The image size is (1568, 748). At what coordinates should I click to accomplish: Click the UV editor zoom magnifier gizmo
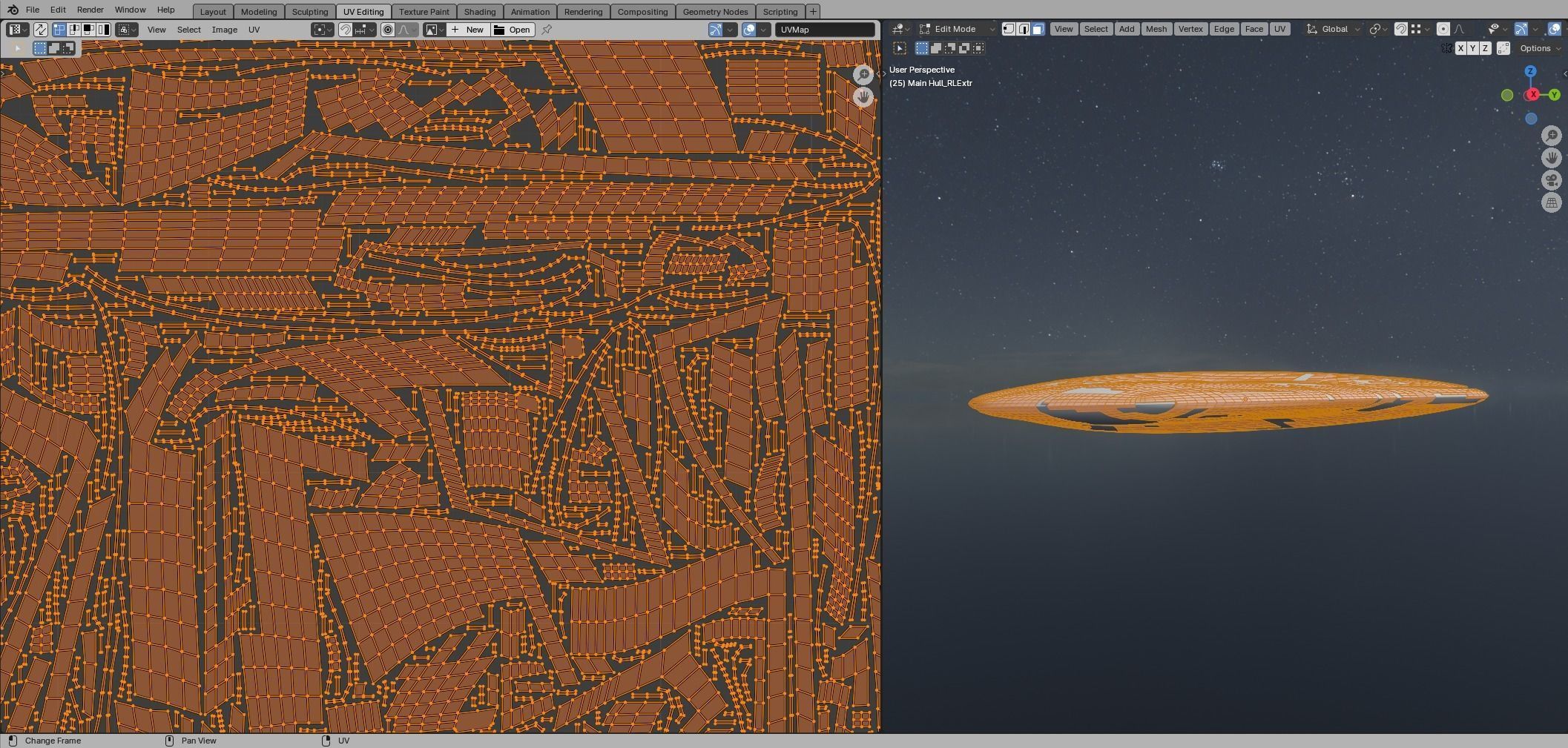[x=863, y=74]
